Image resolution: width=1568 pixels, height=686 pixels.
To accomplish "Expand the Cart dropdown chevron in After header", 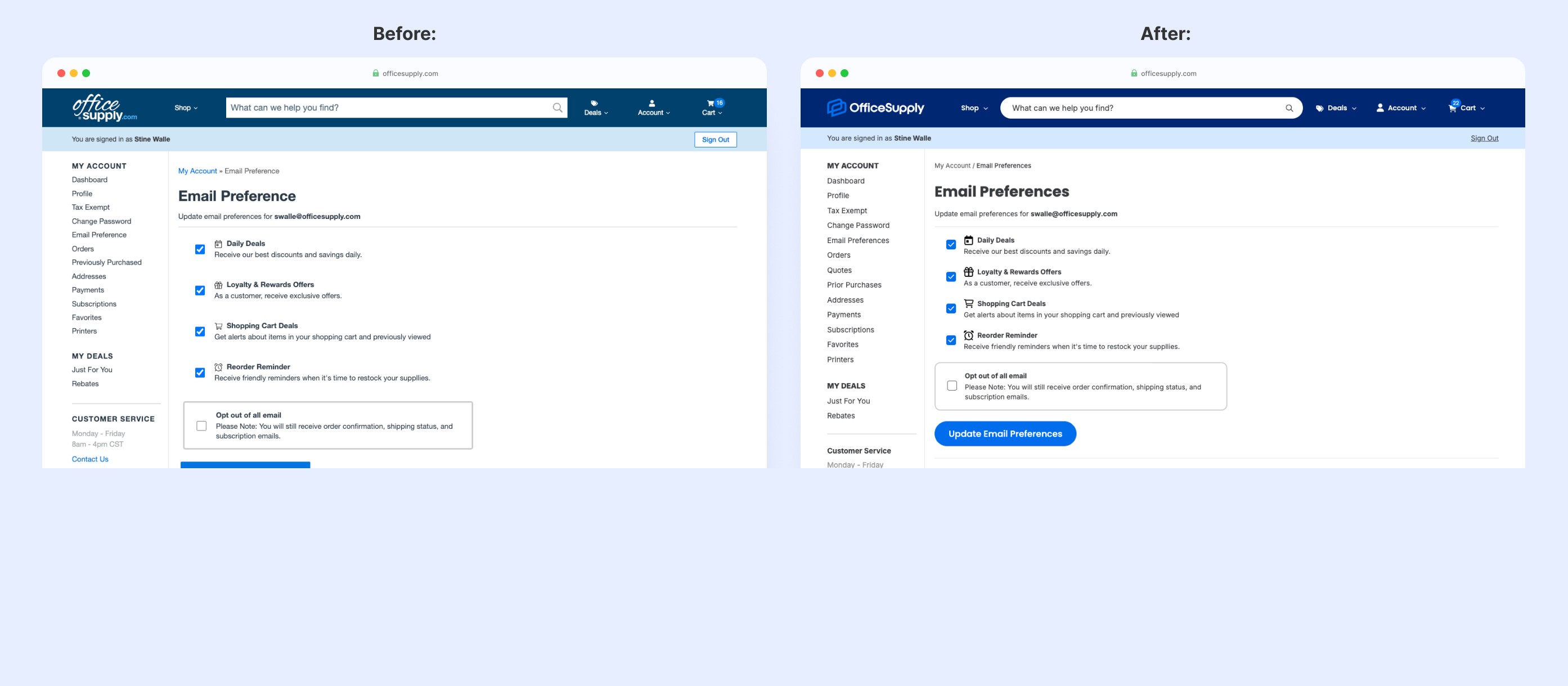I will coord(1483,109).
